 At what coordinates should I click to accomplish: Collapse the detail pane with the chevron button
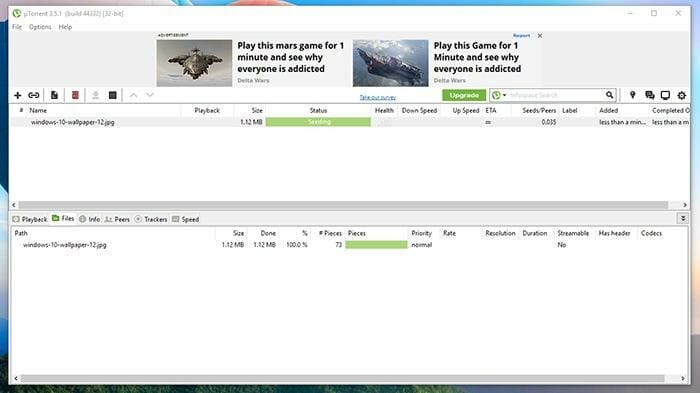pyautogui.click(x=683, y=218)
